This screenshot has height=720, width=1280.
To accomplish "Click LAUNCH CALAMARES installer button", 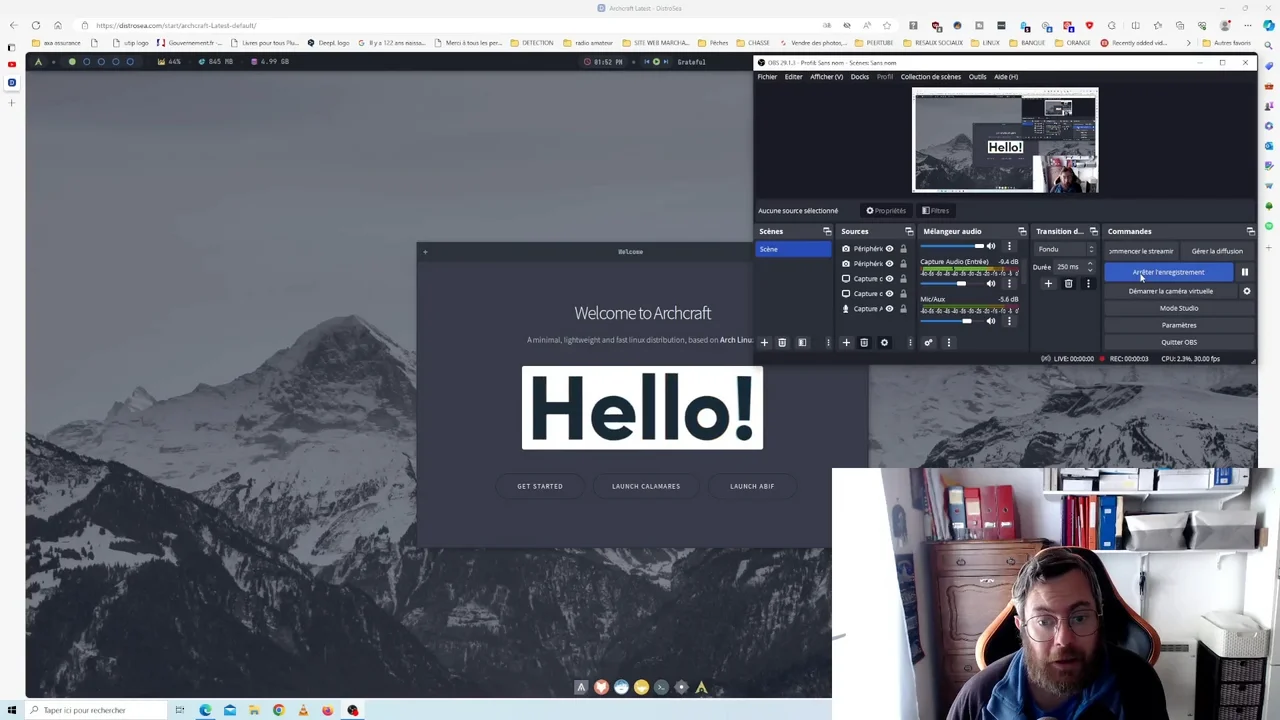I will 646,486.
